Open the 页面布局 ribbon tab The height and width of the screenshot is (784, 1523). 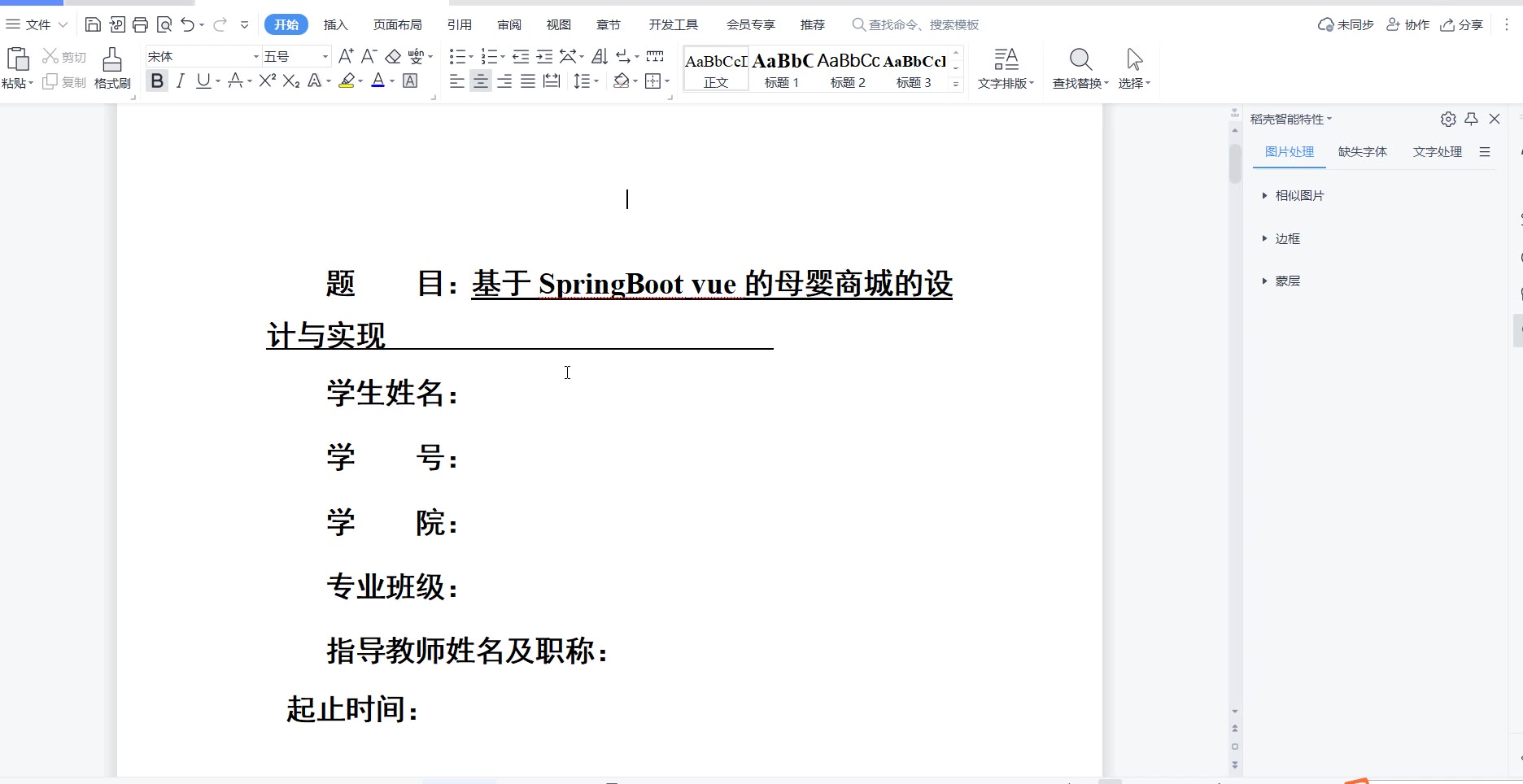(x=397, y=24)
